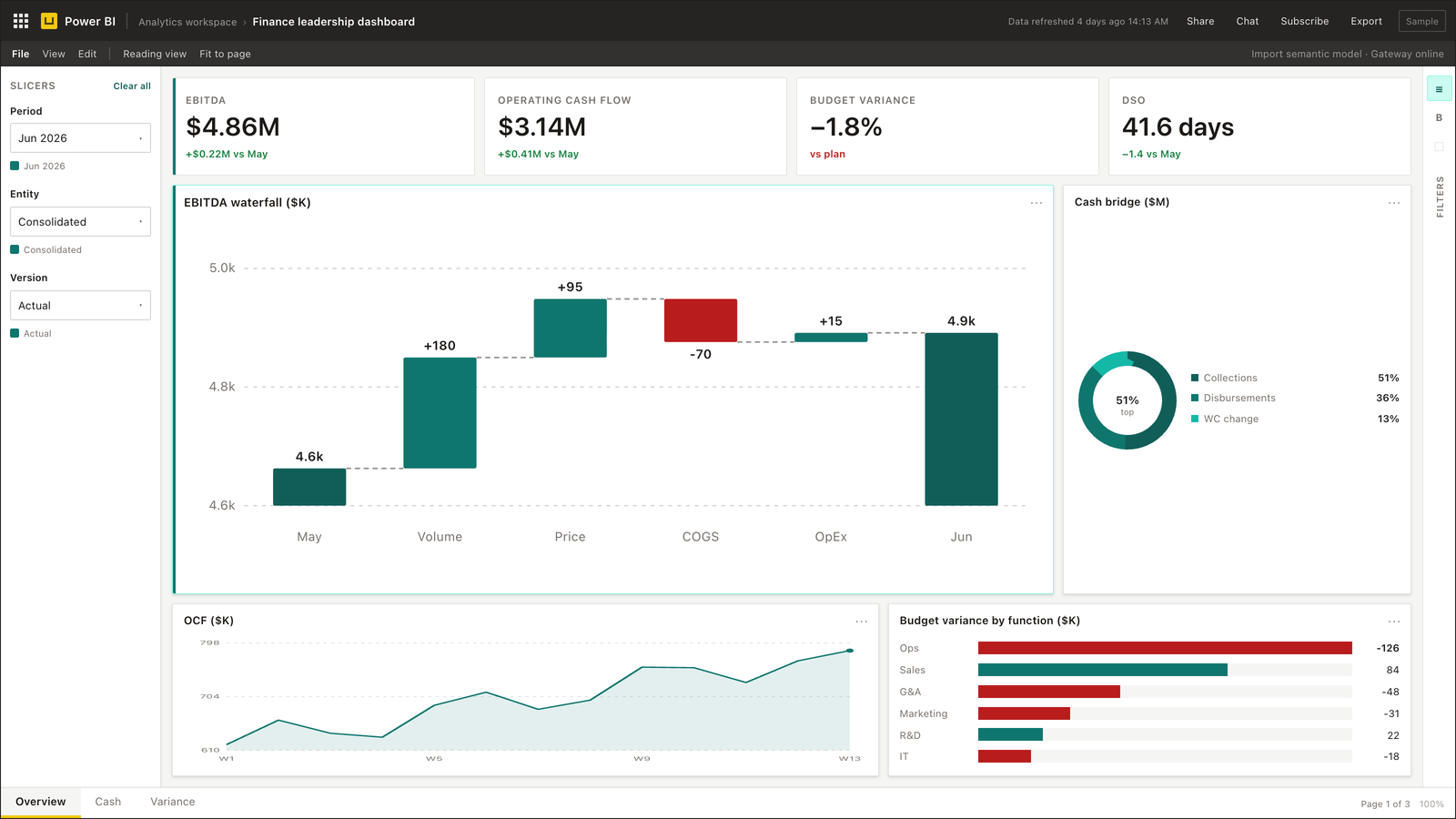Click the 100% zoom level indicator
The width and height of the screenshot is (1456, 819).
click(x=1431, y=804)
